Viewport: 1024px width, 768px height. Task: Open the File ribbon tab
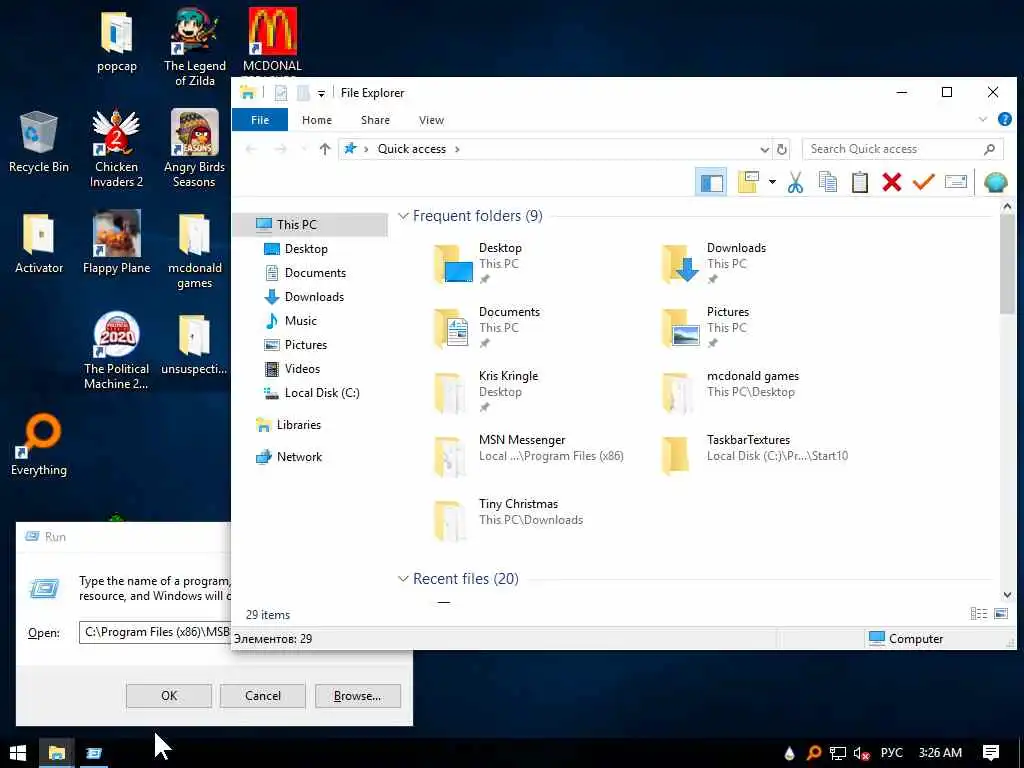(260, 120)
